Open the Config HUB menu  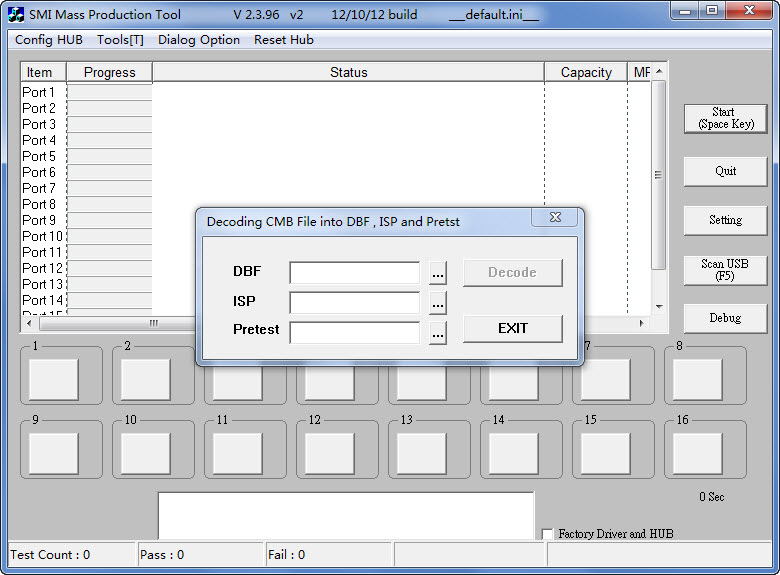pyautogui.click(x=49, y=40)
